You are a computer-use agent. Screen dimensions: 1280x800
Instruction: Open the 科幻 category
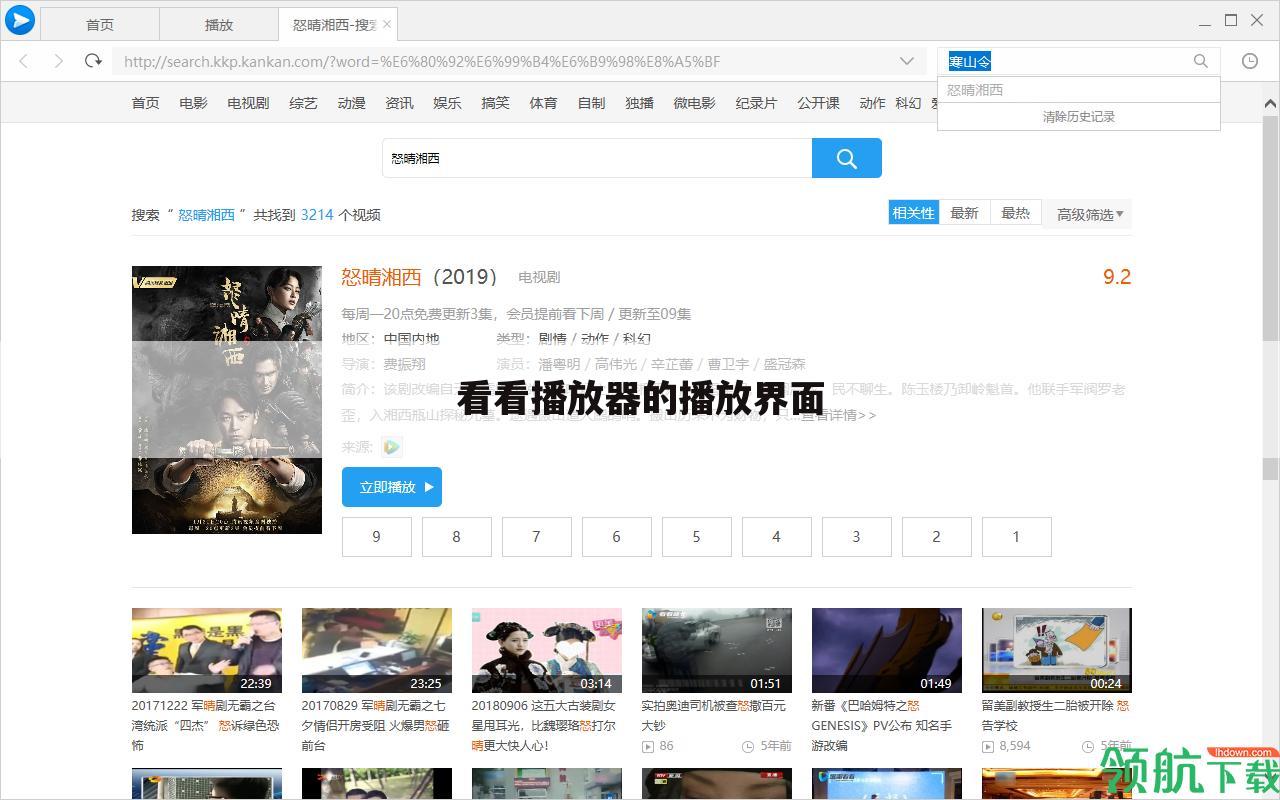coord(908,102)
